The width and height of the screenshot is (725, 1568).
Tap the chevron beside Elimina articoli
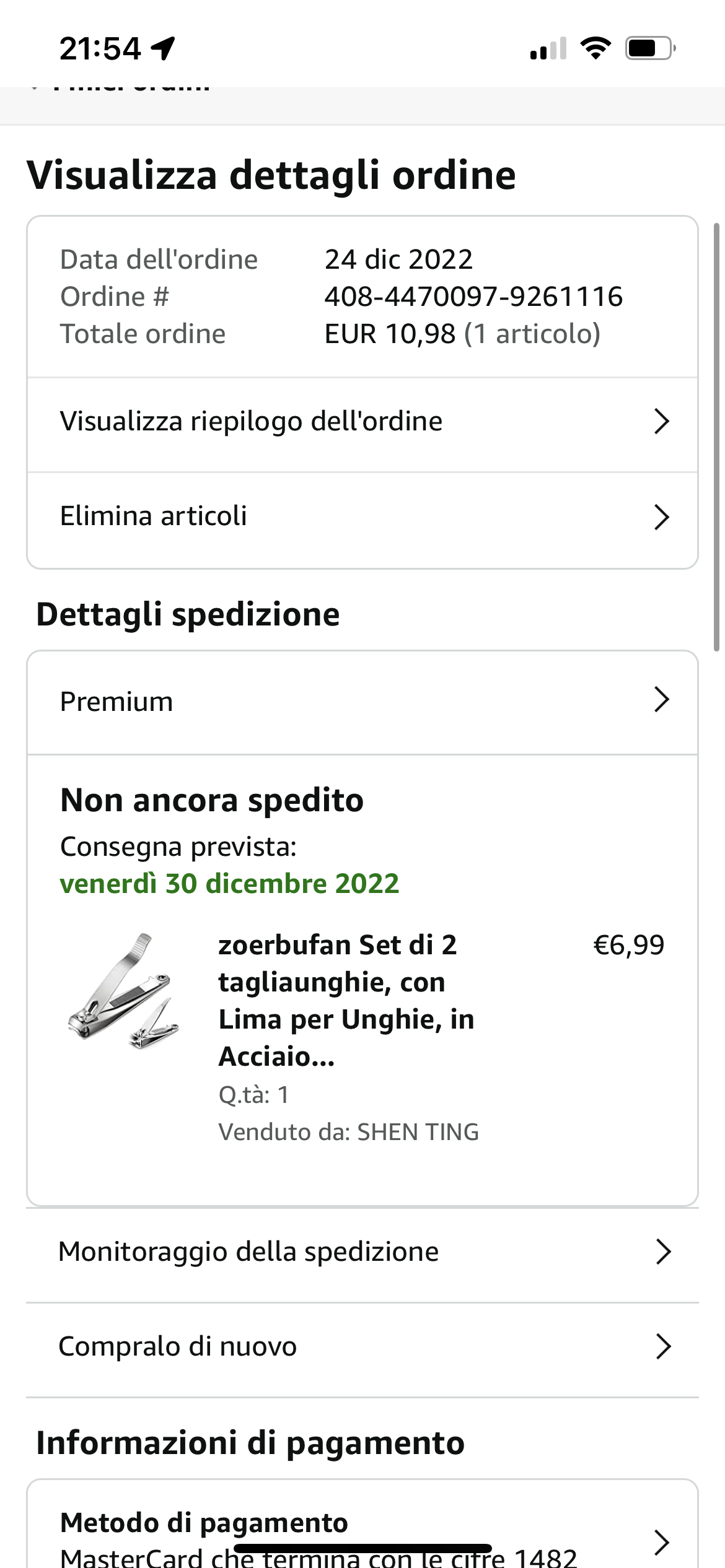click(662, 517)
